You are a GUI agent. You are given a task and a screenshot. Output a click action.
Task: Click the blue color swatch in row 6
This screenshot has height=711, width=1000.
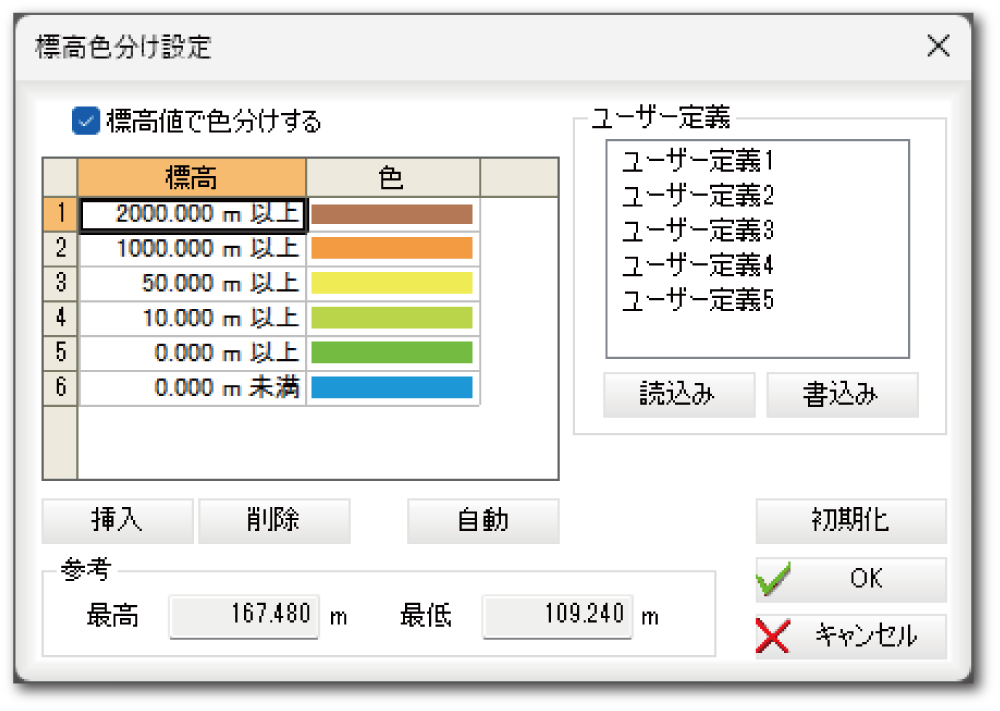pyautogui.click(x=392, y=388)
